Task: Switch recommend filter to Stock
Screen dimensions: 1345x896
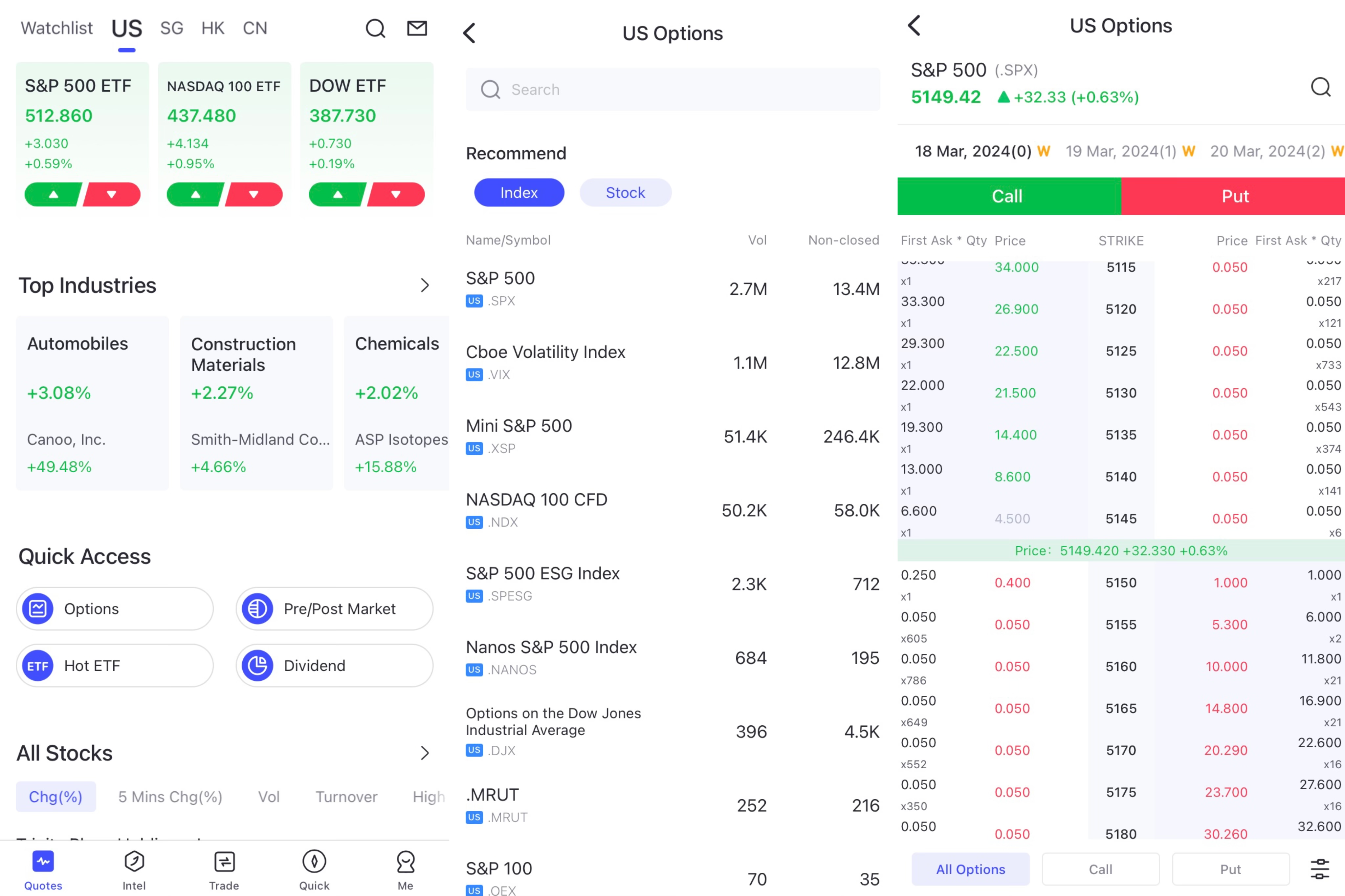Action: point(625,193)
